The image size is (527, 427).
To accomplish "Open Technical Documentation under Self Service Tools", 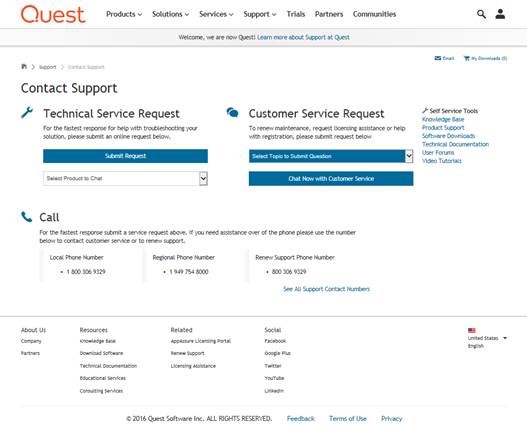I will [x=455, y=144].
